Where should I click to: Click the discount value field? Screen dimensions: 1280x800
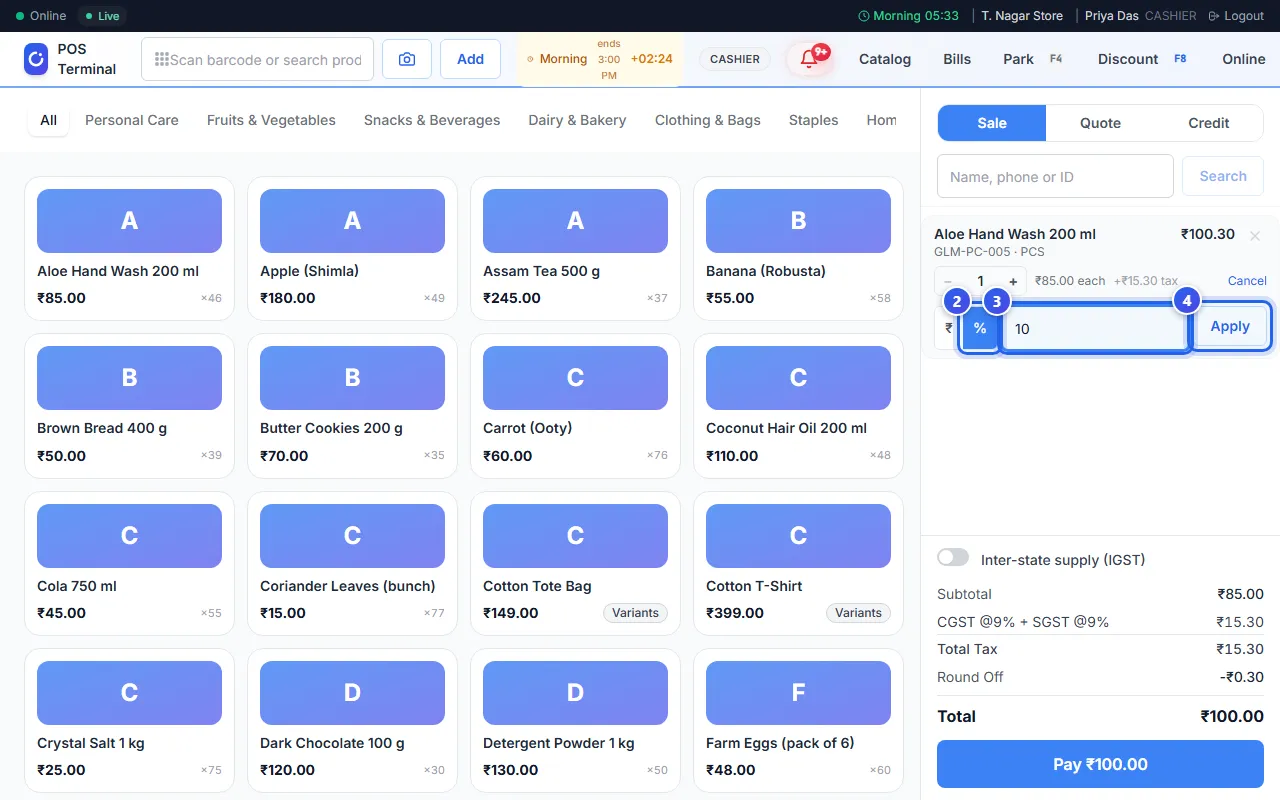1095,328
